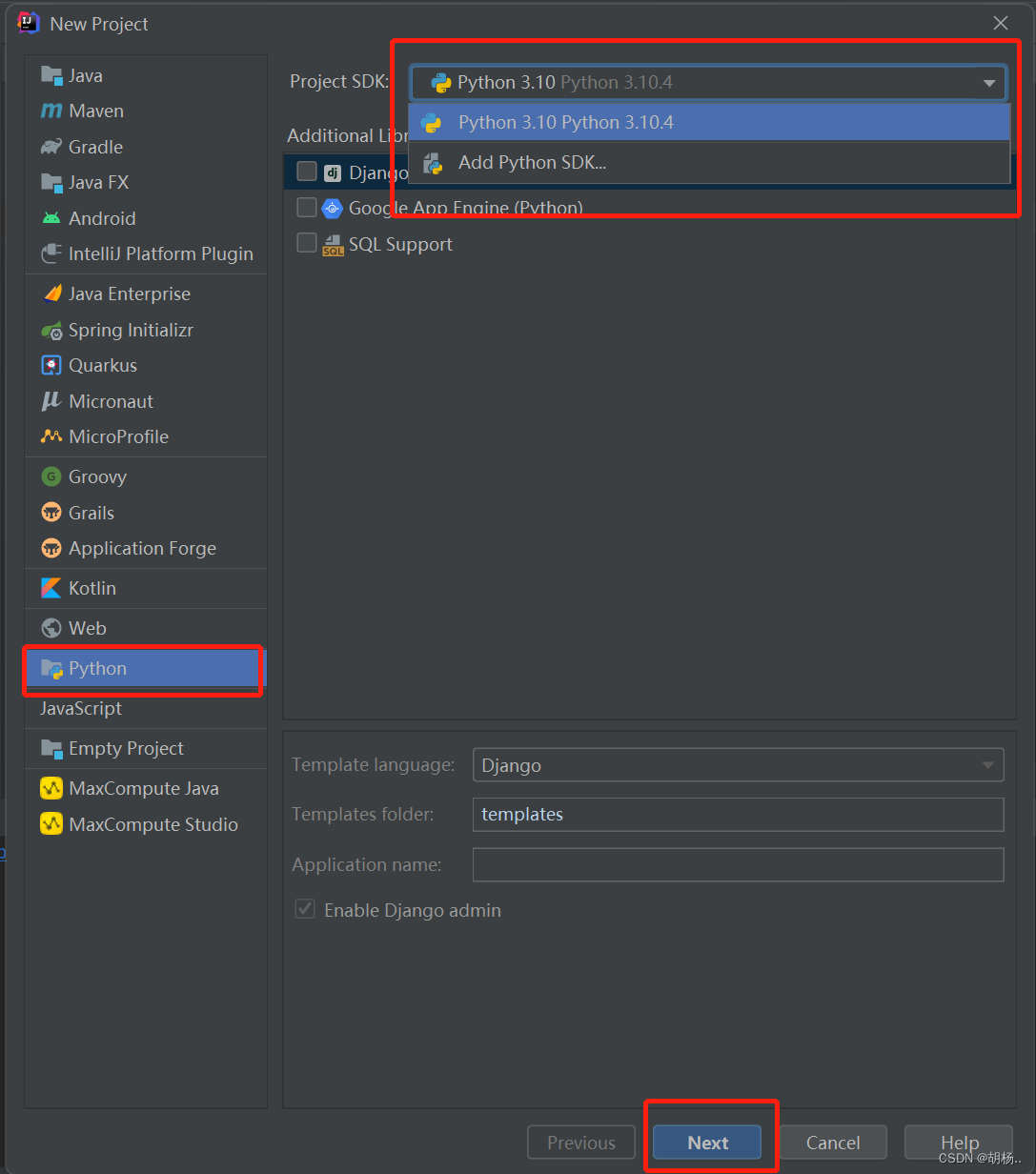This screenshot has height=1174, width=1036.
Task: Click the disabled Previous button
Action: (x=581, y=1143)
